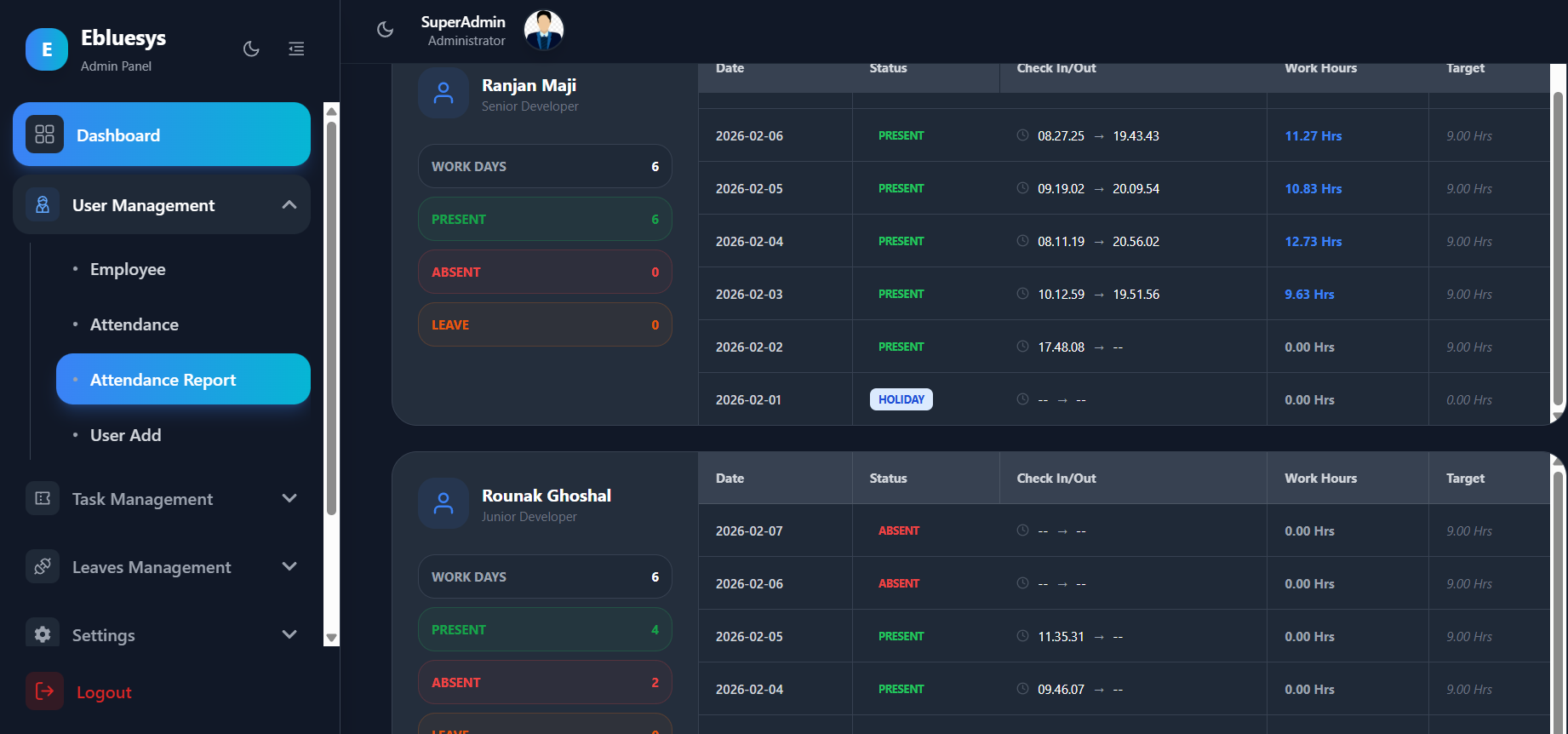The width and height of the screenshot is (1568, 734).
Task: Collapse the User Management section
Action: tap(289, 205)
